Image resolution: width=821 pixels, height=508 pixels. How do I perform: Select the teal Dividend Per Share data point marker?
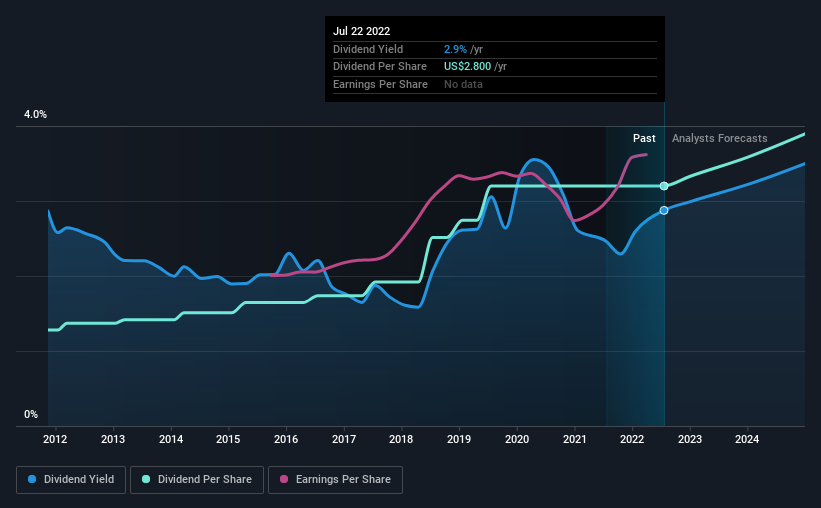[664, 186]
